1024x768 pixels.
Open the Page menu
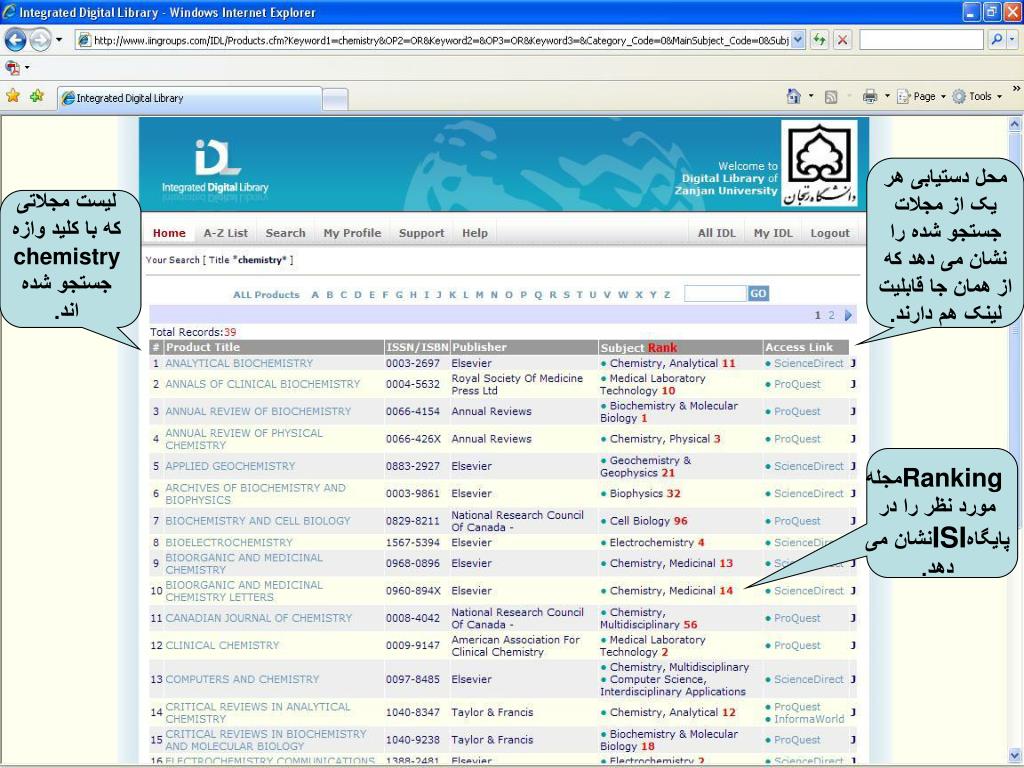[x=921, y=97]
